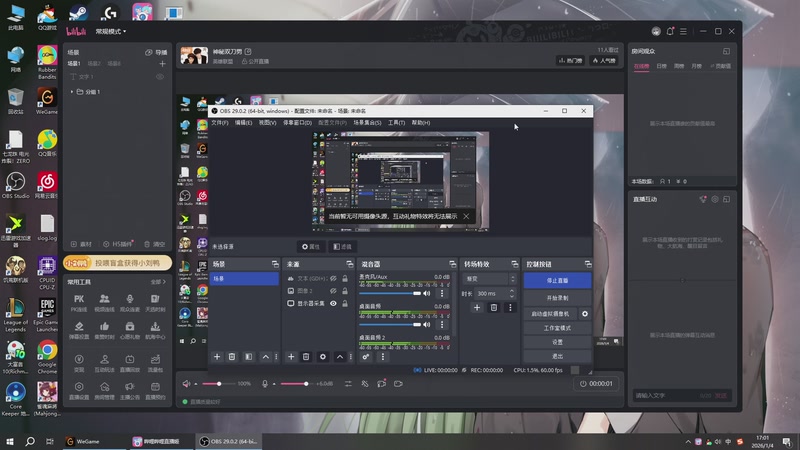This screenshot has height=450, width=800.
Task: Open 帮助(H) menu in OBS
Action: coord(421,123)
